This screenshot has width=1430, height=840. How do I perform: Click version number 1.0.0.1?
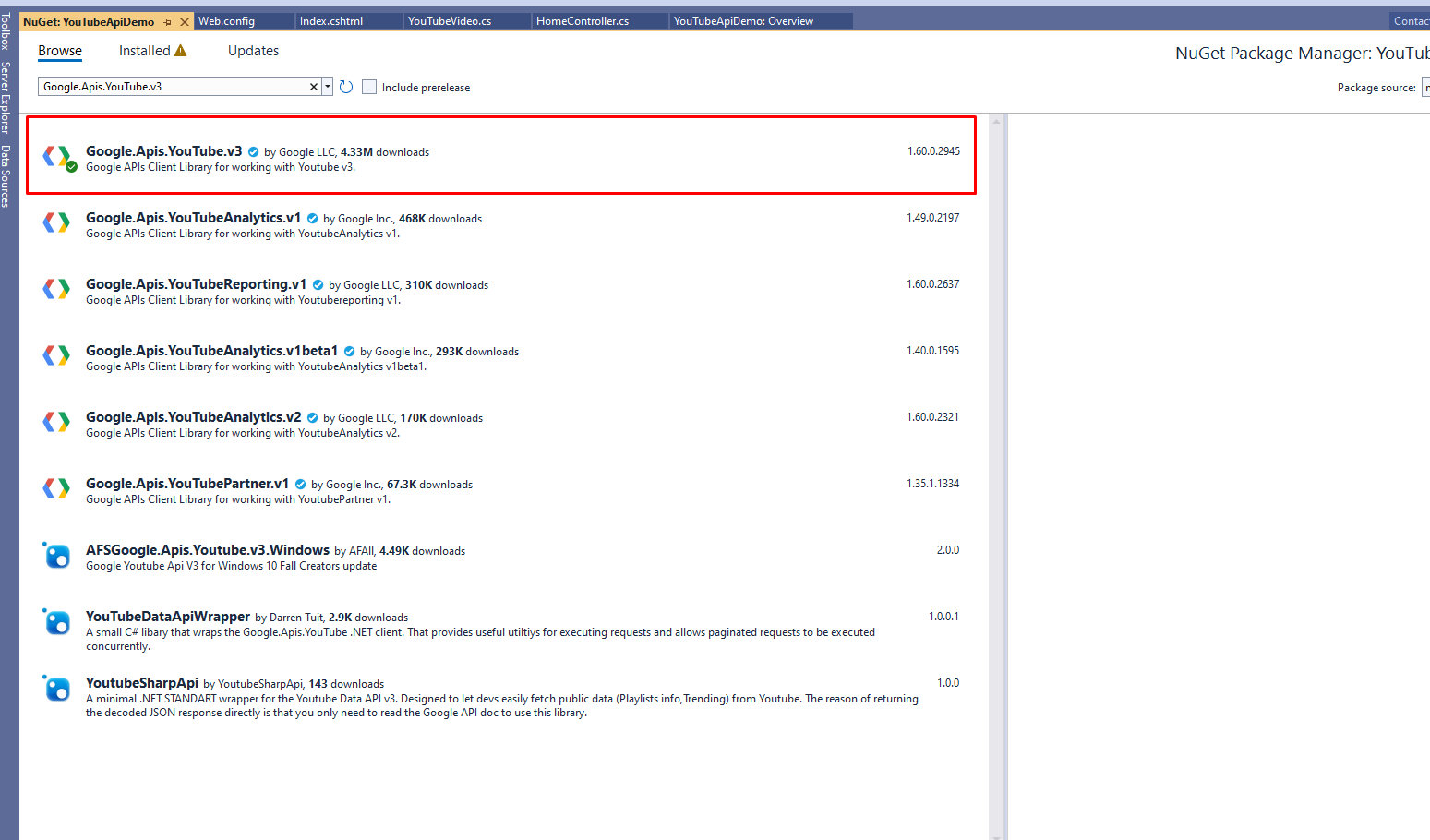(943, 617)
